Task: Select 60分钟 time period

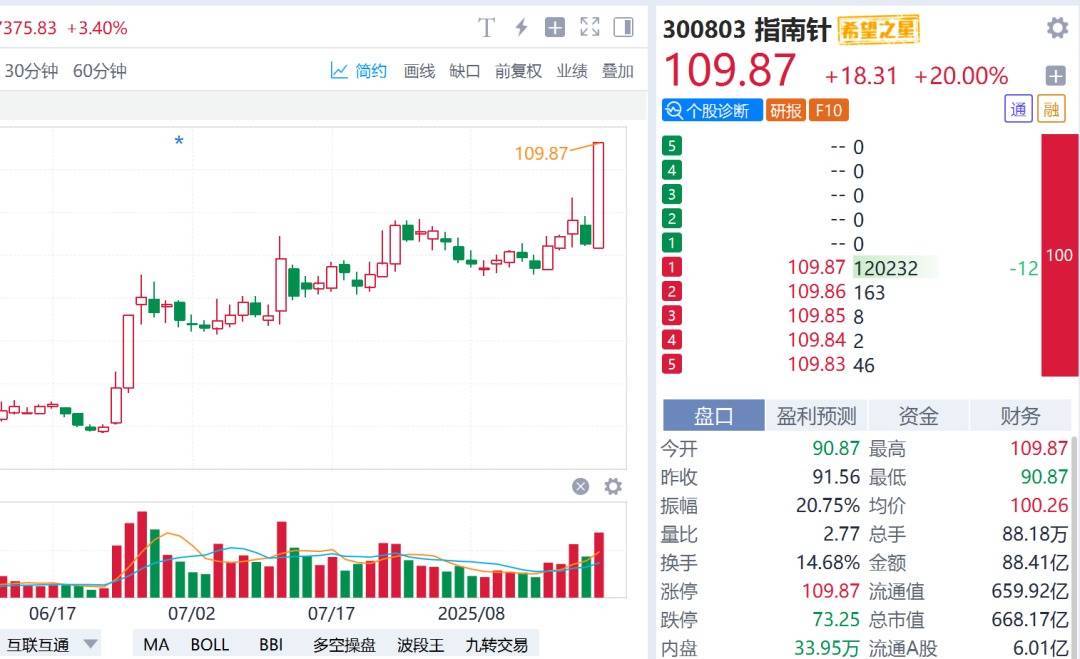Action: pyautogui.click(x=100, y=71)
